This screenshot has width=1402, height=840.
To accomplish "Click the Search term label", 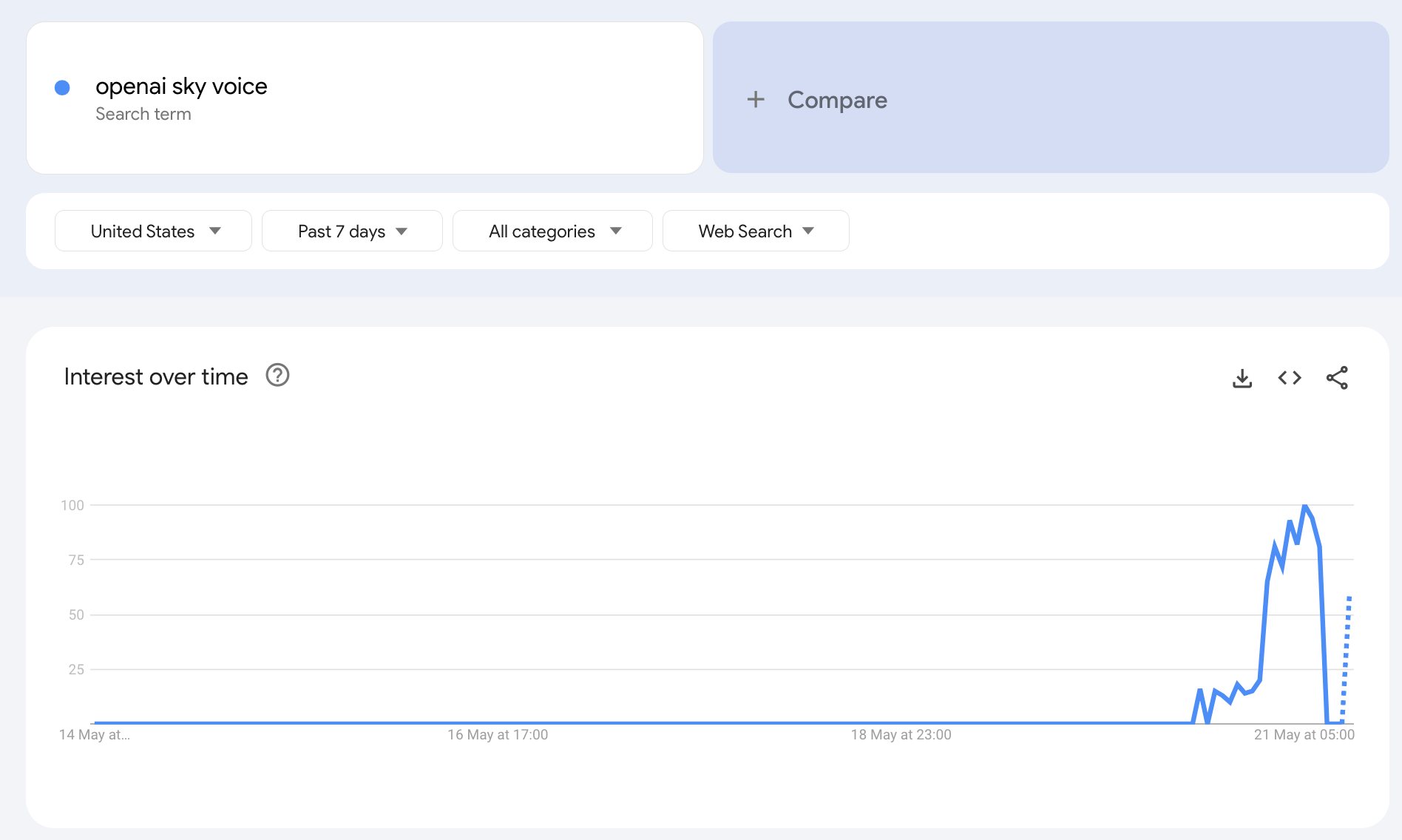I will pos(143,113).
